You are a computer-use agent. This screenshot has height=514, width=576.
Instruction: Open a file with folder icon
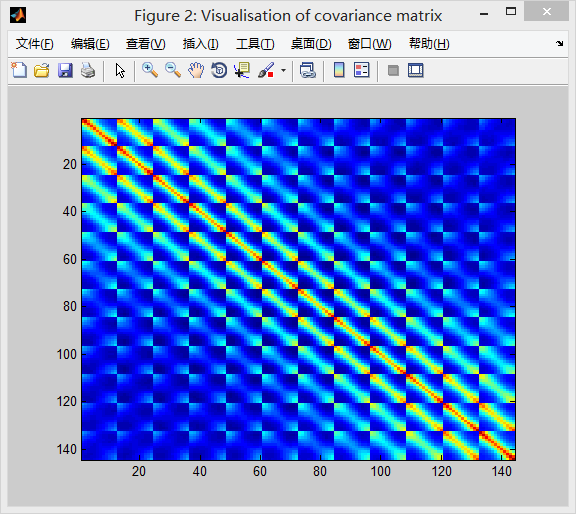42,70
